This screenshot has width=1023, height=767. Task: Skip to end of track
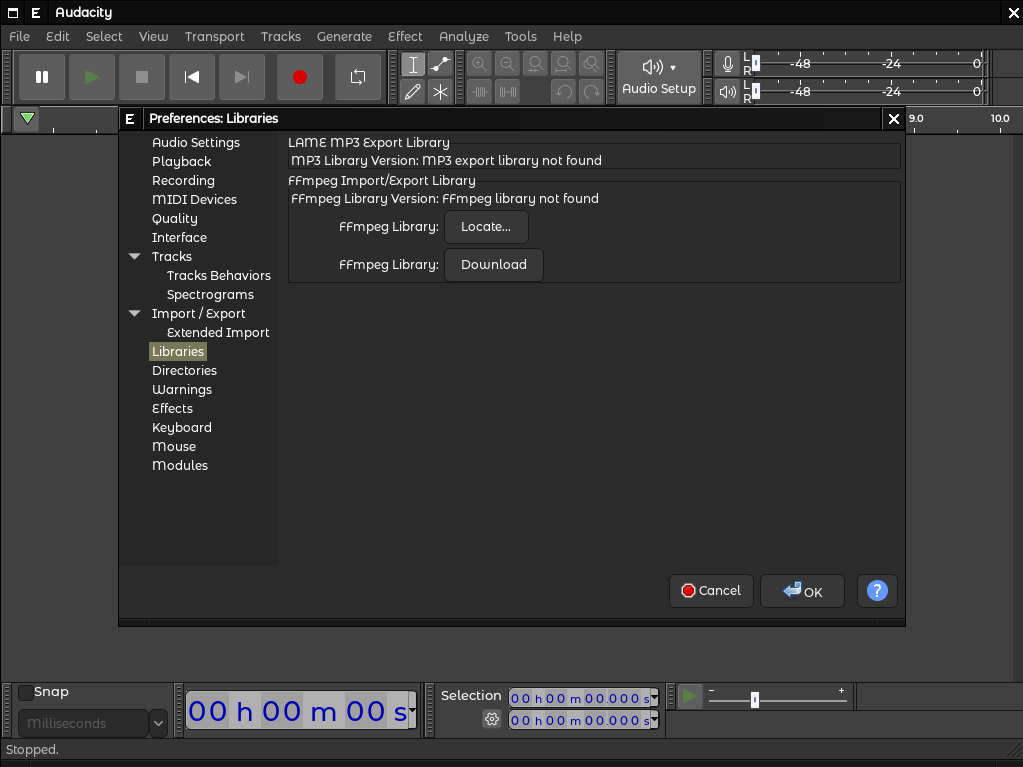(241, 77)
